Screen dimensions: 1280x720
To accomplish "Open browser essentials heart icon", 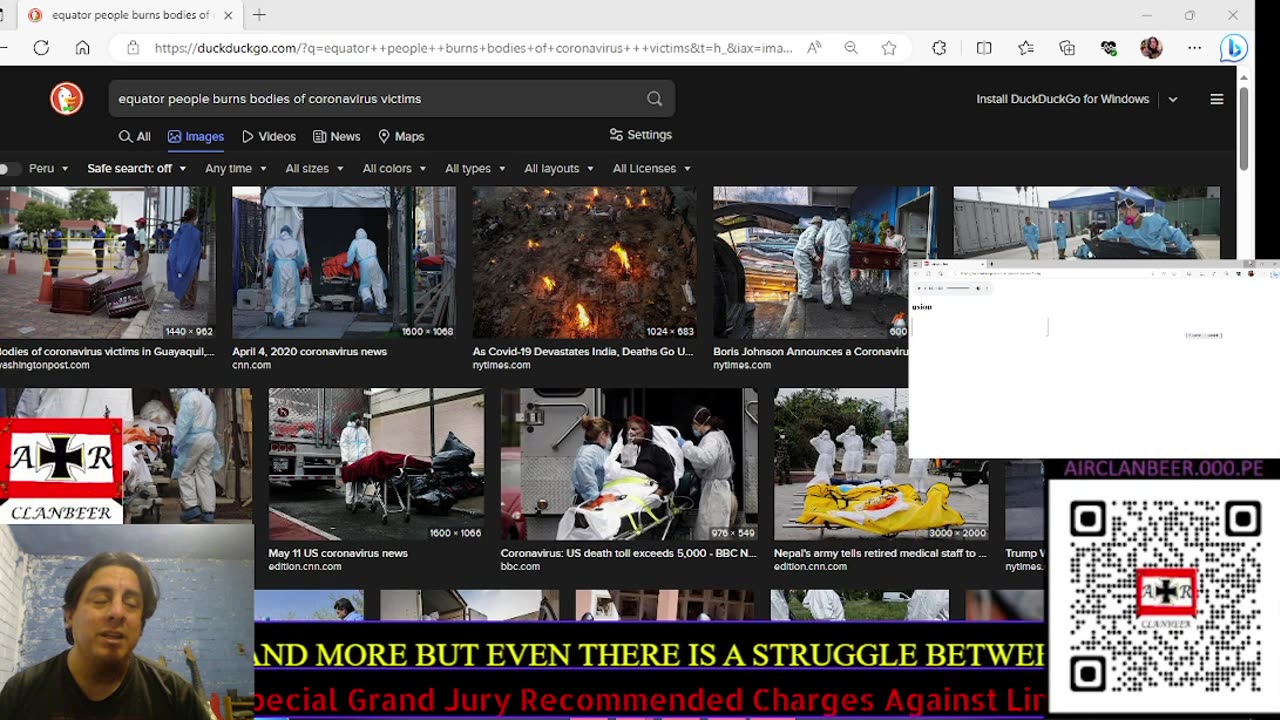I will point(1108,48).
